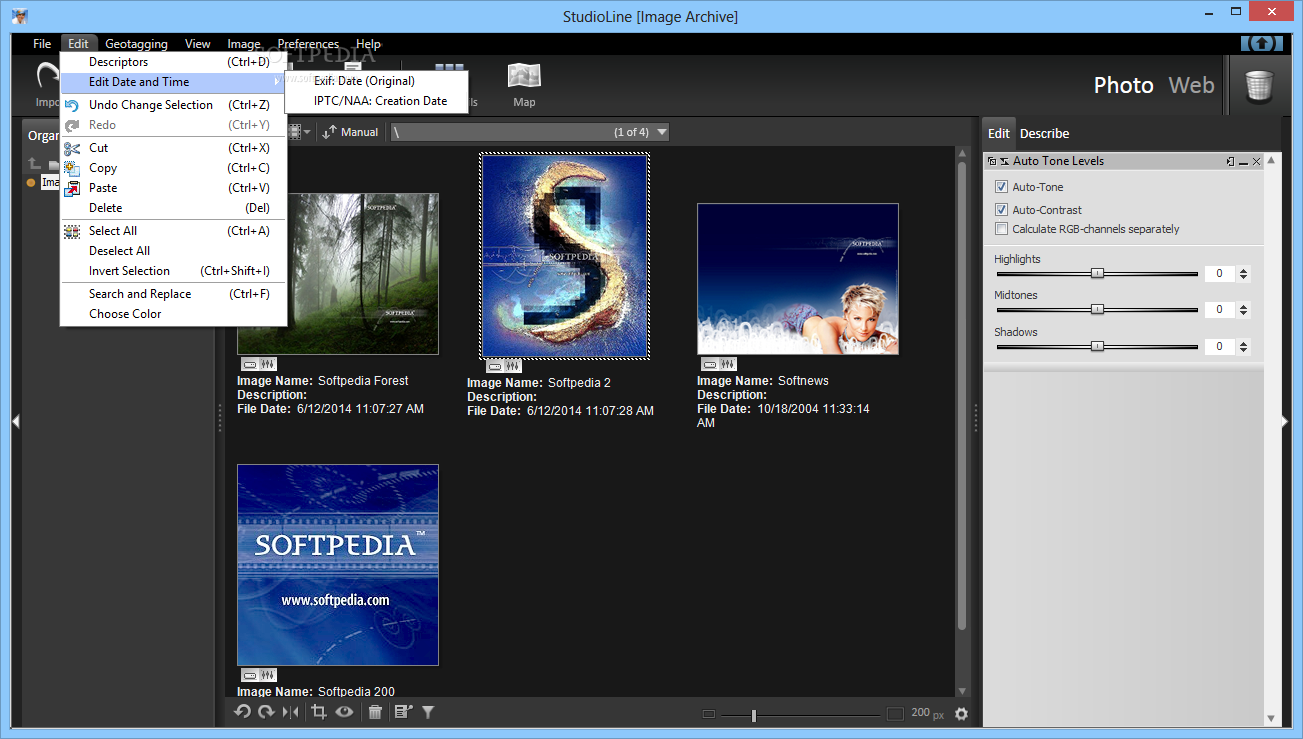This screenshot has width=1303, height=739.
Task: Click the thumbnail size slider handle
Action: coord(753,714)
